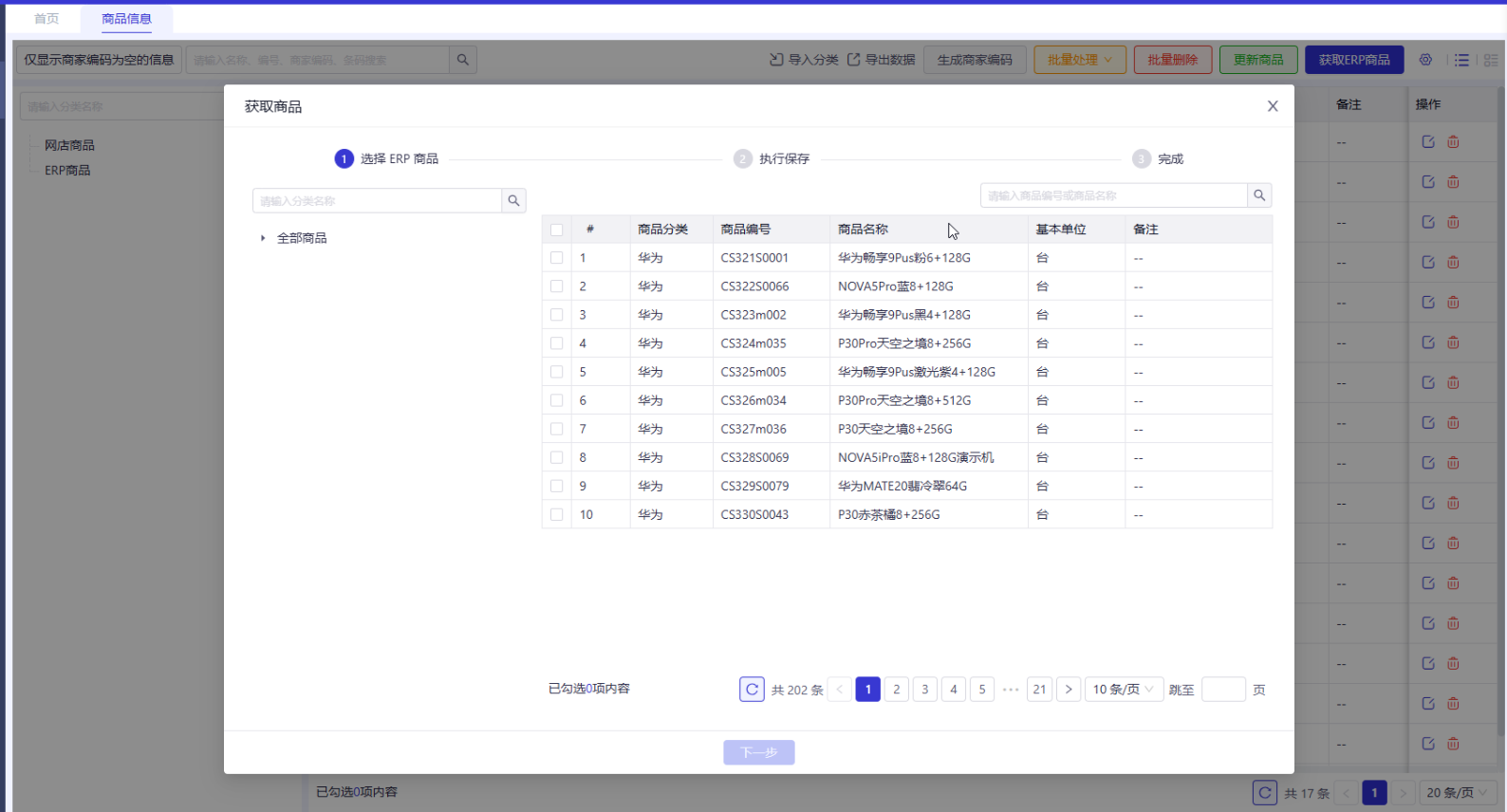
Task: Click the top toolbar search input field
Action: (x=318, y=60)
